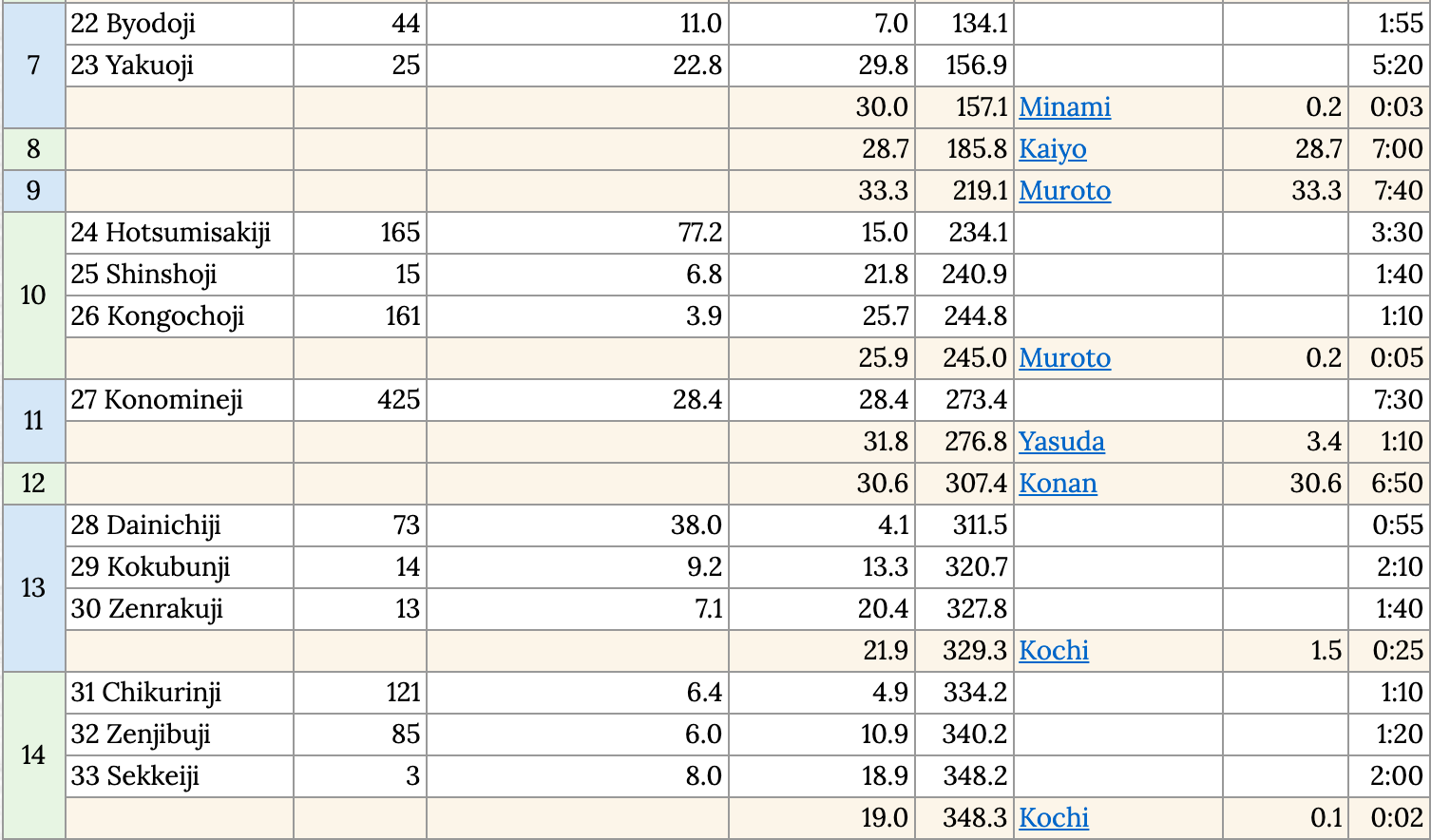Open the Minami link
The image size is (1431, 840).
(x=1064, y=107)
